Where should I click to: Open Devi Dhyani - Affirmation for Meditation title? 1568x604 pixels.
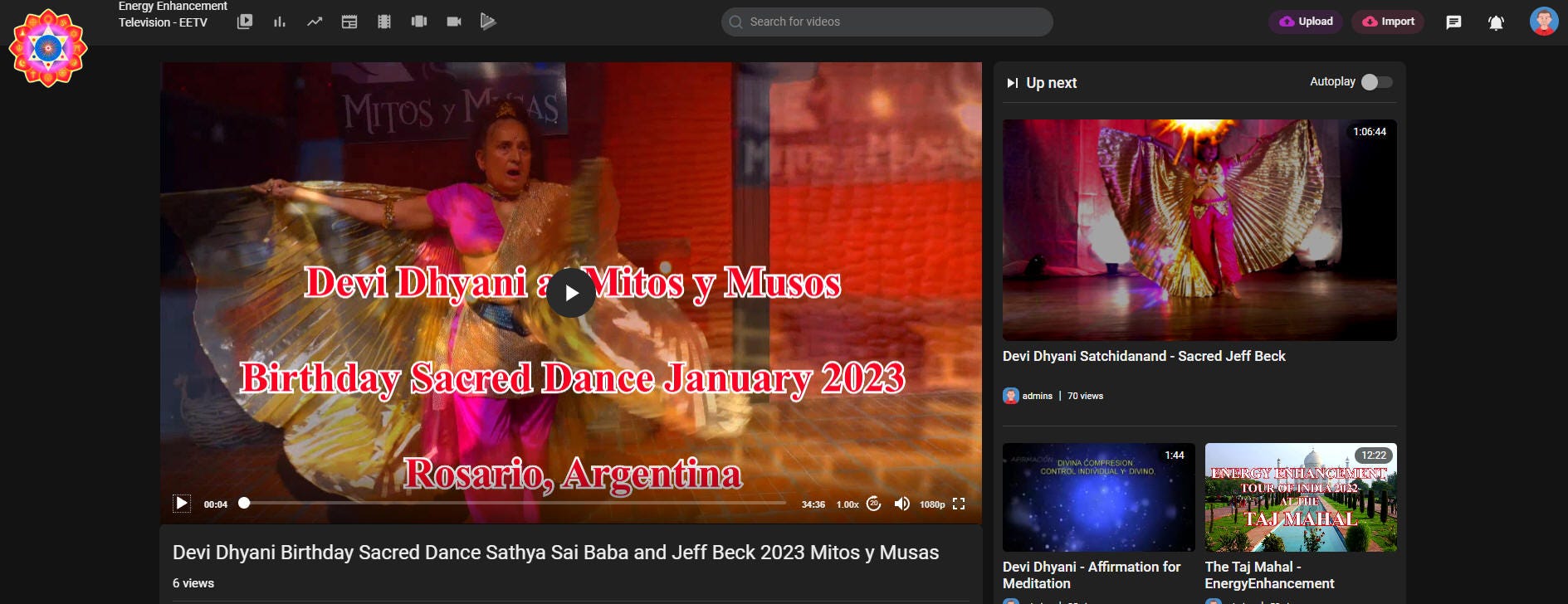click(1092, 575)
